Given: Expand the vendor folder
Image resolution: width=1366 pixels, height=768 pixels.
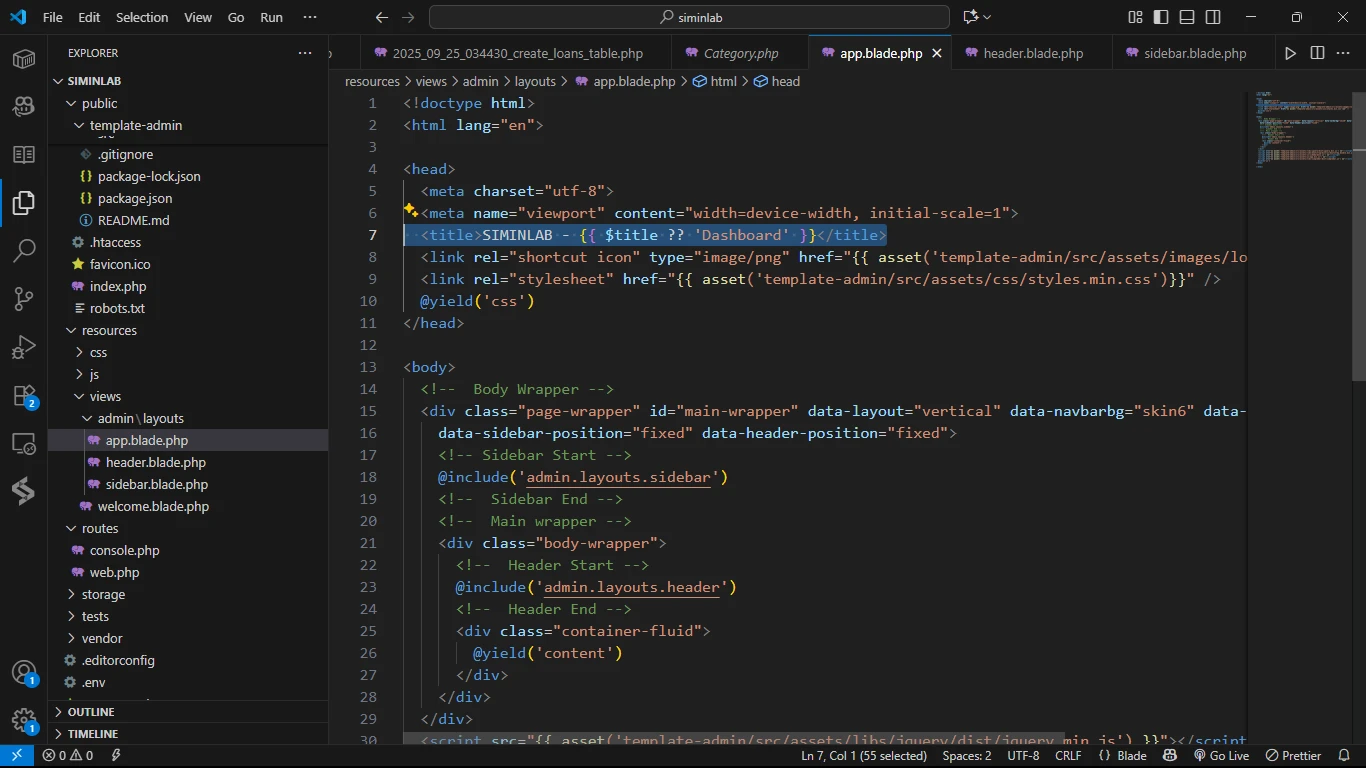Looking at the screenshot, I should pos(102,638).
